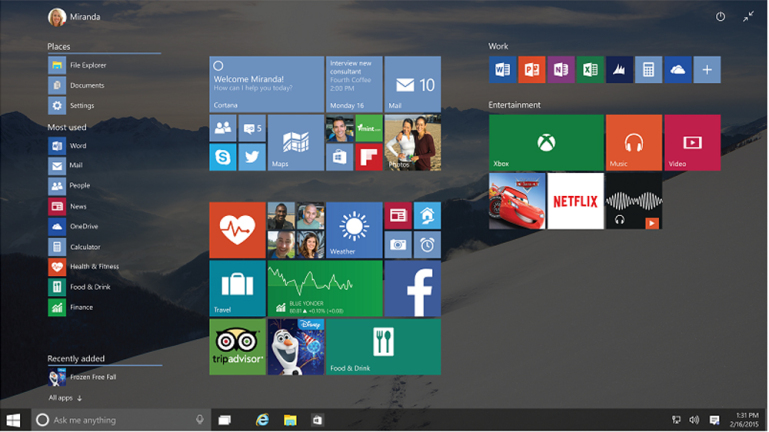Click the Cortana microphone icon
This screenshot has height=432, width=769.
(x=200, y=420)
